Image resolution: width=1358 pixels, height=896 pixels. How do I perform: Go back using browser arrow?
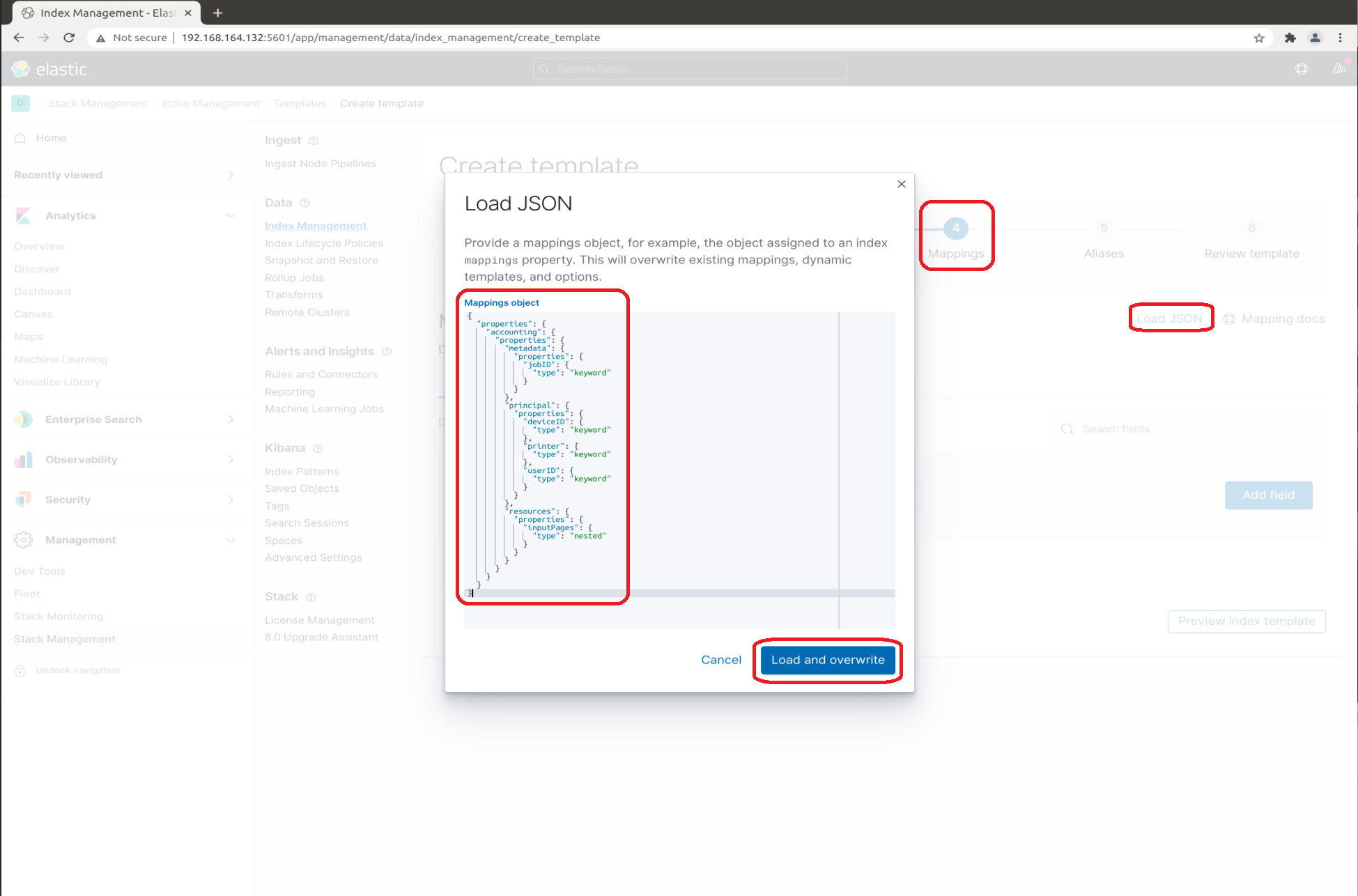pos(19,38)
